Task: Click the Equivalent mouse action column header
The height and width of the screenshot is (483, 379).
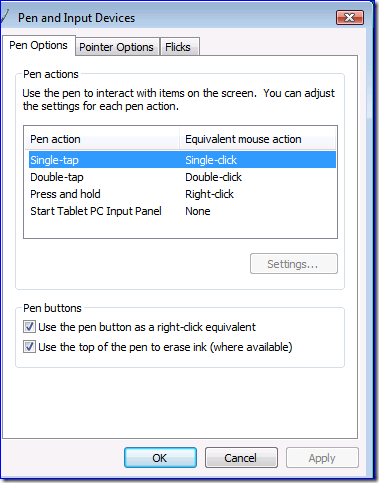Action: tap(257, 139)
